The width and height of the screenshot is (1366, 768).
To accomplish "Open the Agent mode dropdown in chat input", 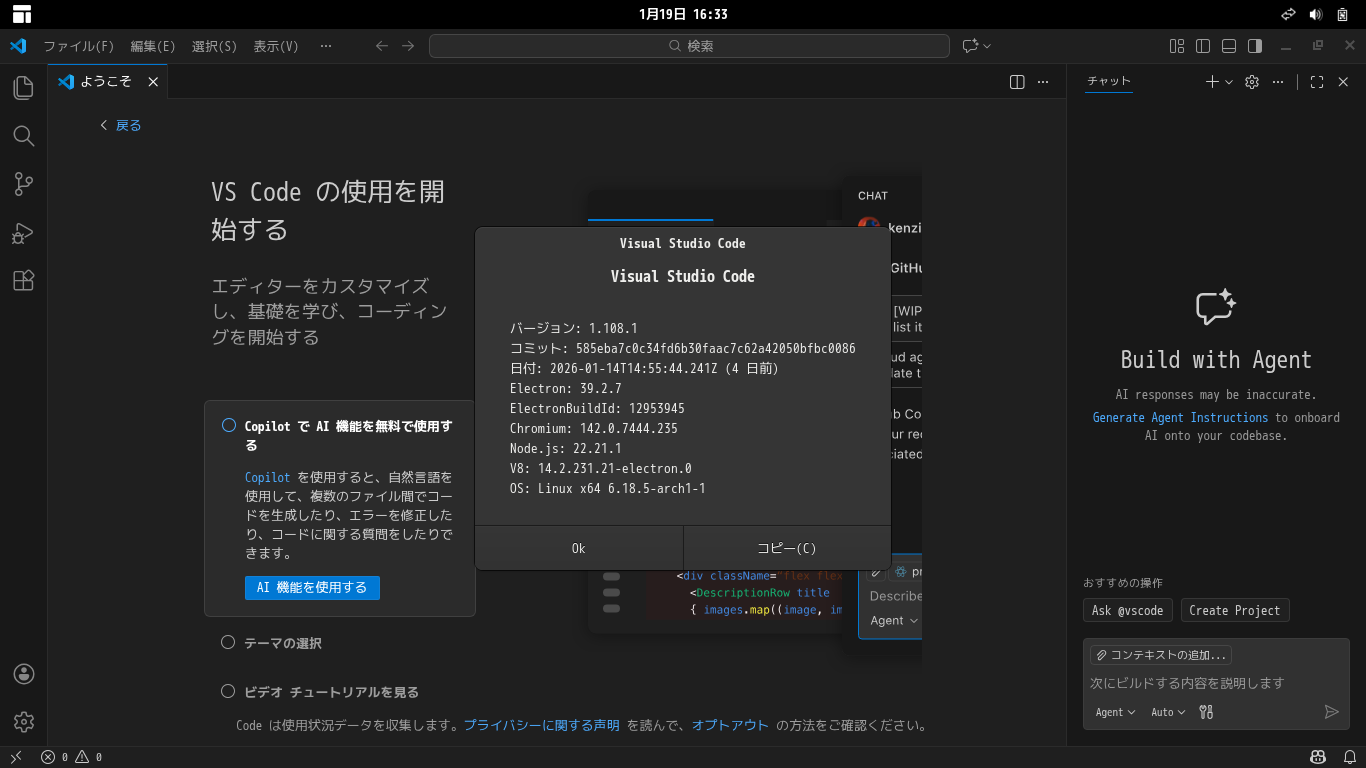I will click(1114, 712).
